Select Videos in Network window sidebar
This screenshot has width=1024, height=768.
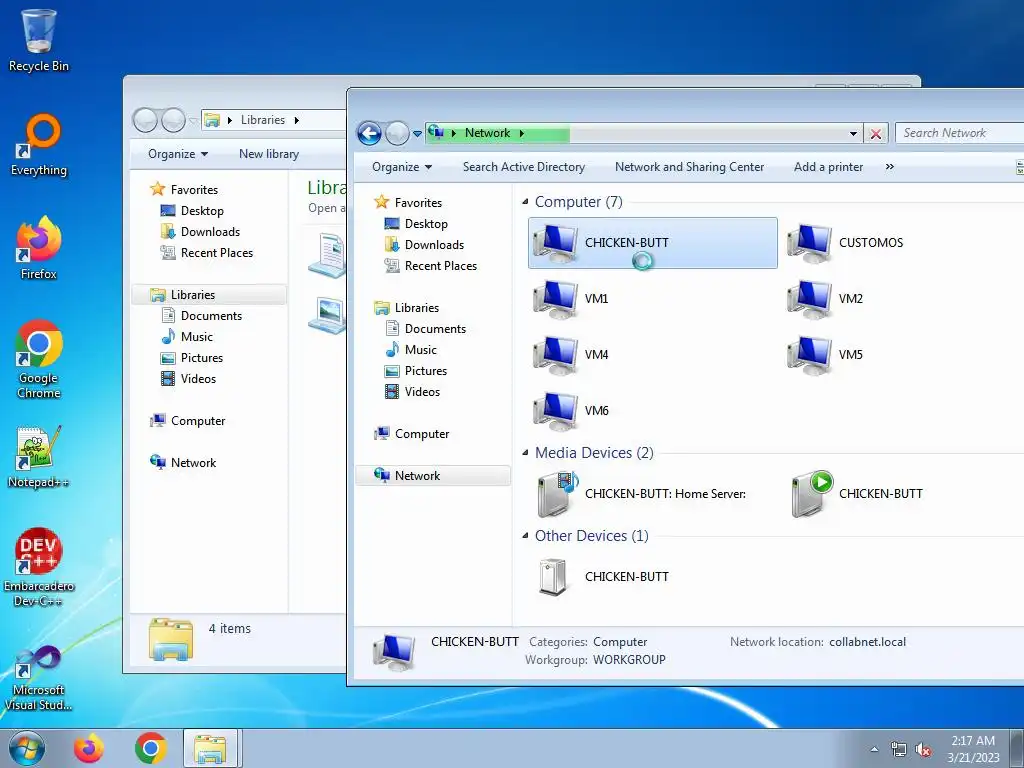click(x=412, y=392)
